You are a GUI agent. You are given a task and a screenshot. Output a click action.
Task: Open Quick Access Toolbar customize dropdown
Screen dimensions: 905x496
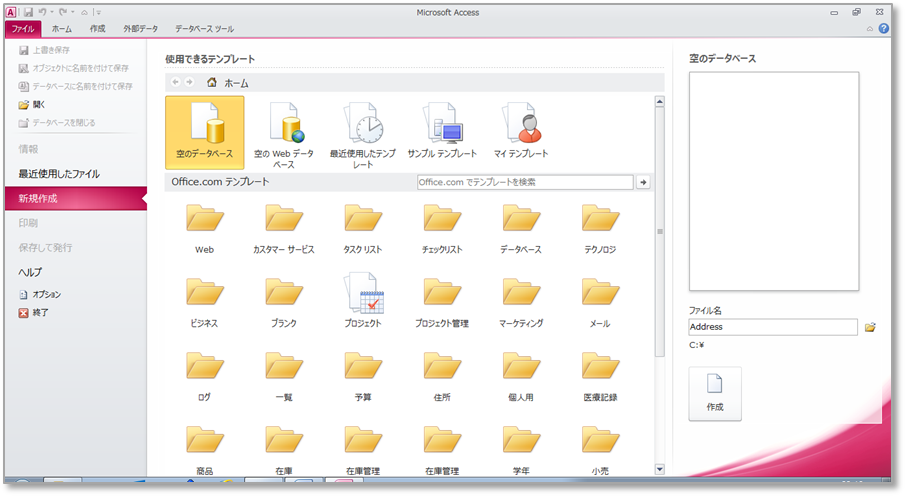click(98, 12)
